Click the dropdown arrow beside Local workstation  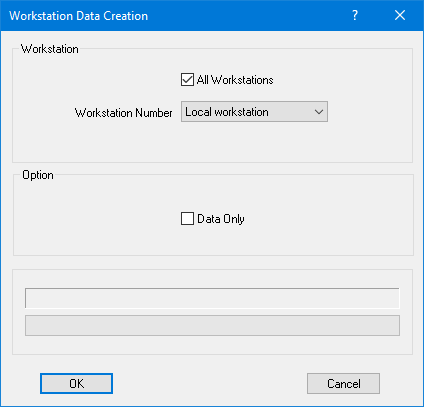pyautogui.click(x=319, y=112)
